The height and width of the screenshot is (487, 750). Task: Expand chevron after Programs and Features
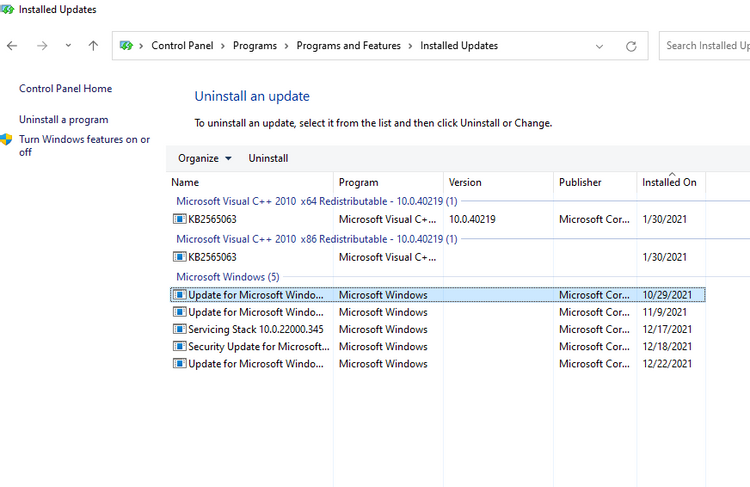click(410, 46)
